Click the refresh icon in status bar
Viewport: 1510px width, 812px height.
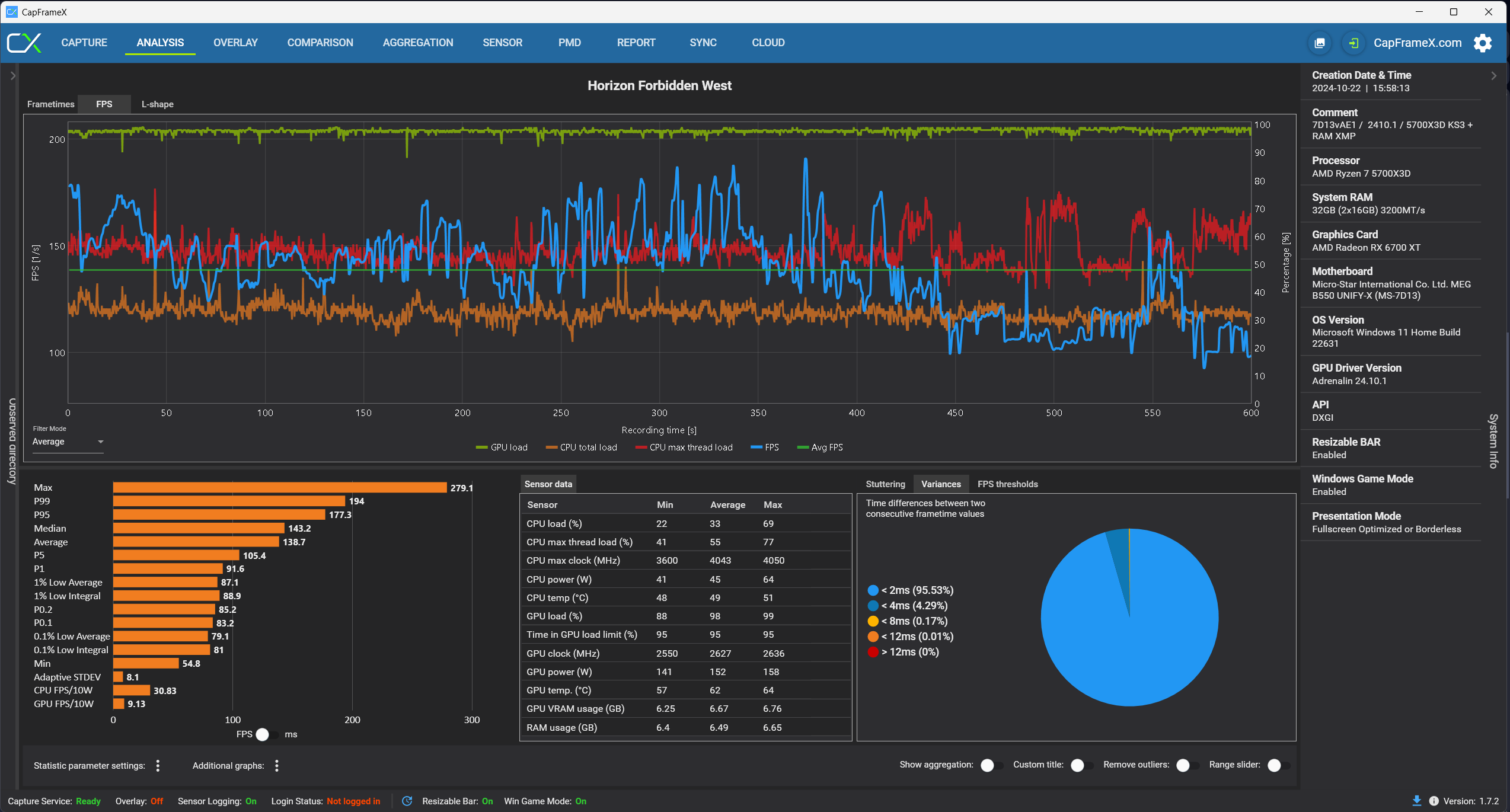[x=407, y=801]
